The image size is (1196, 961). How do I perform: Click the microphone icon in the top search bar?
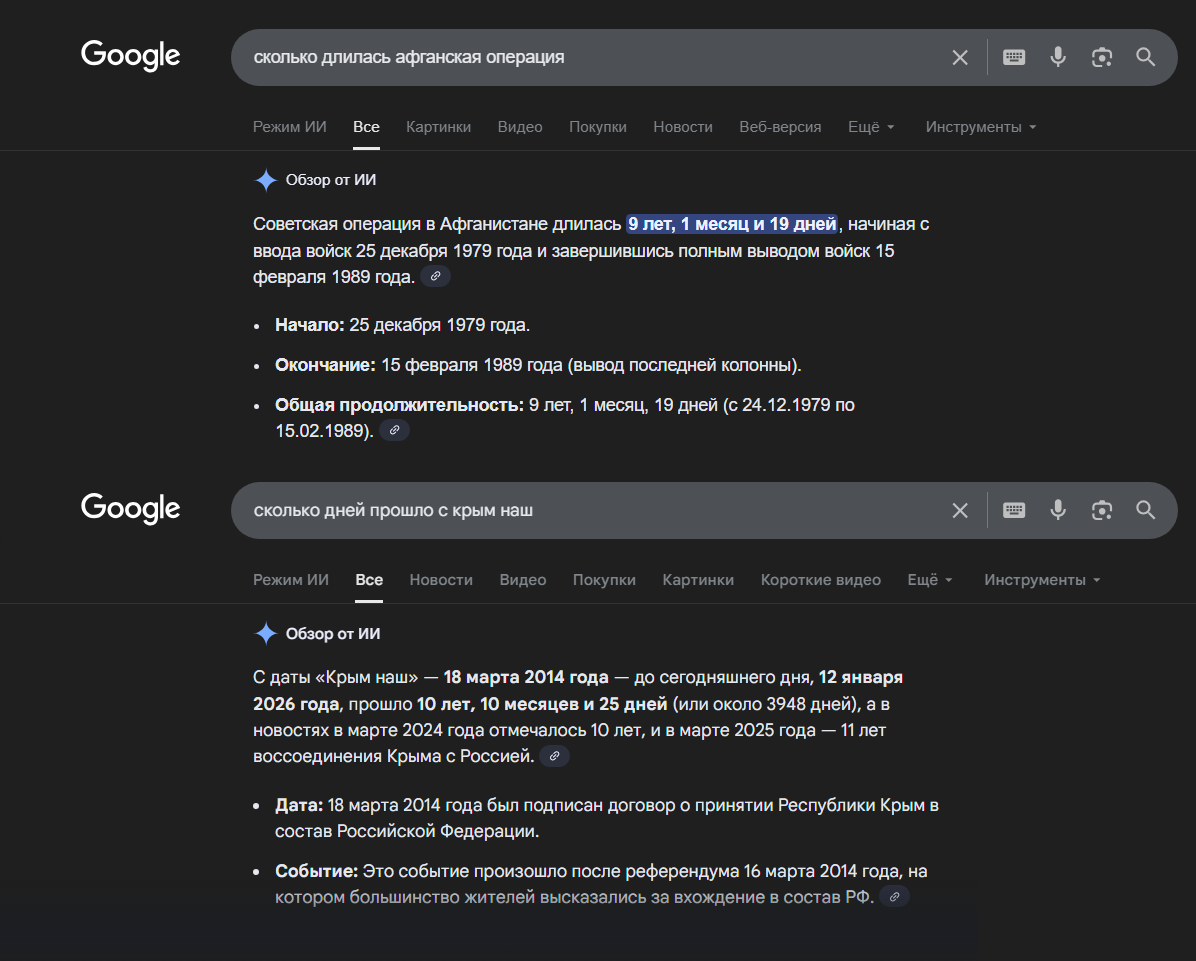[x=1058, y=57]
